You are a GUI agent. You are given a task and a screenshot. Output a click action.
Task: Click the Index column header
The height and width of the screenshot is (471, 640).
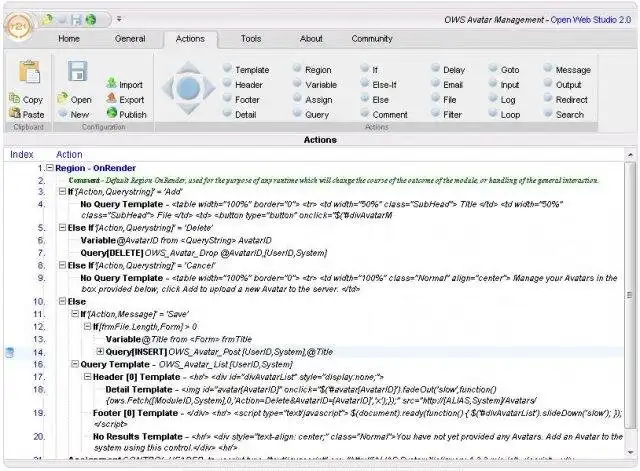22,154
